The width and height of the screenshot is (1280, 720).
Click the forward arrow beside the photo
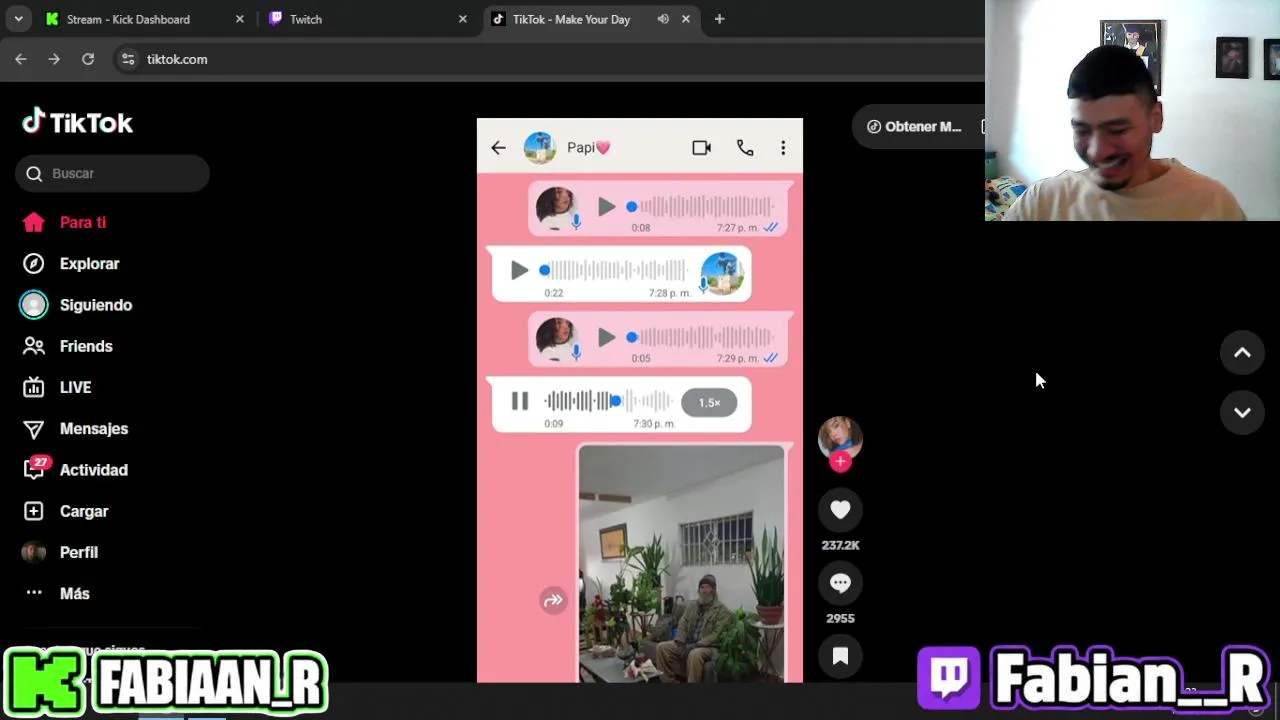pyautogui.click(x=553, y=600)
